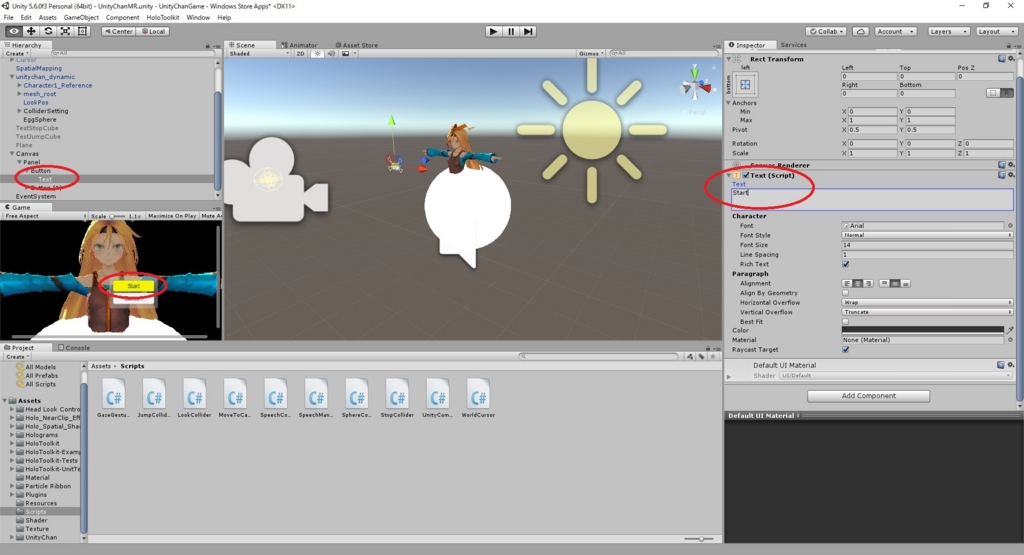Toggle the 2D scene view mode
Image resolution: width=1024 pixels, height=555 pixels.
point(300,54)
